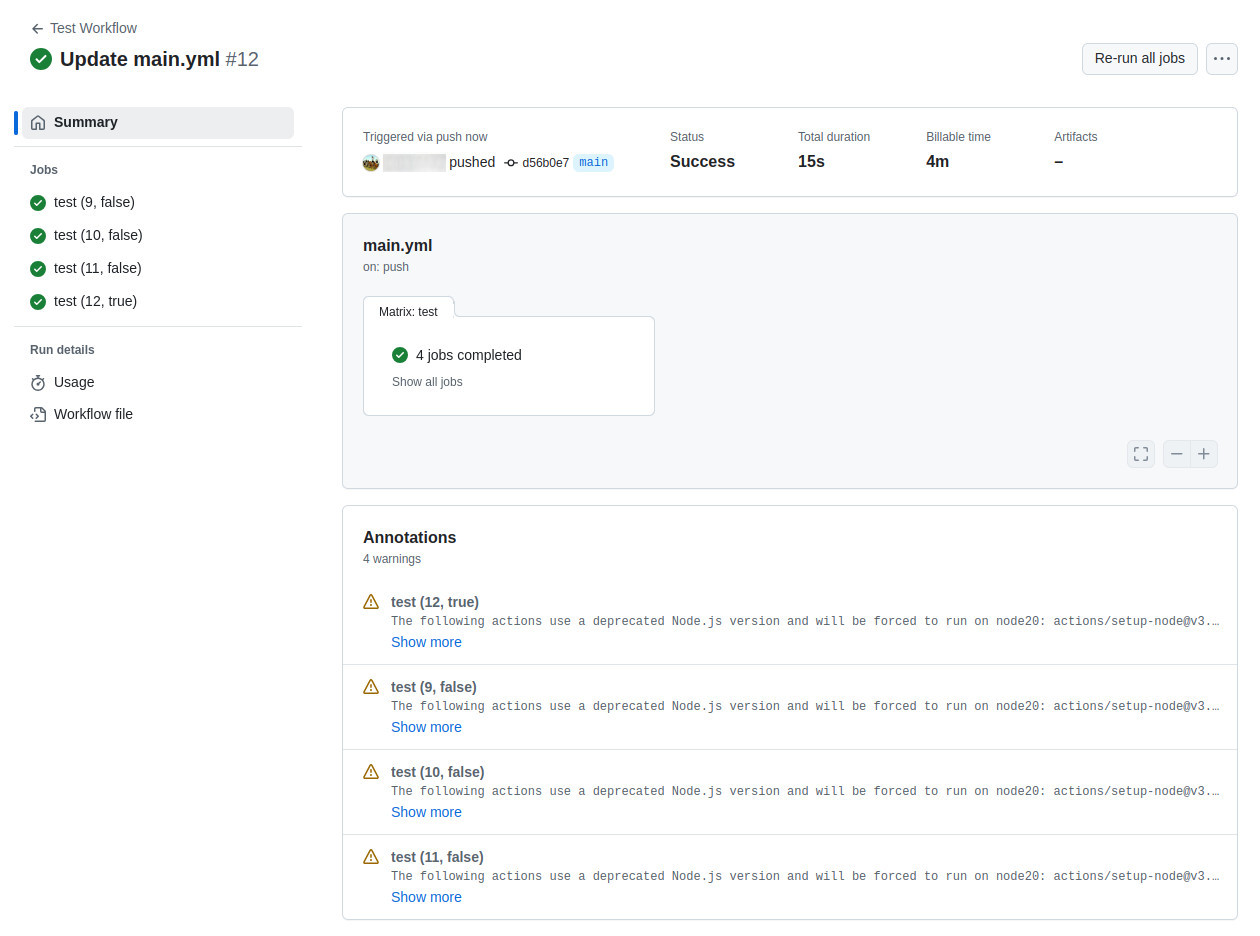Viewport: 1260px width, 936px height.
Task: Zoom out the workflow graph
Action: [x=1177, y=454]
